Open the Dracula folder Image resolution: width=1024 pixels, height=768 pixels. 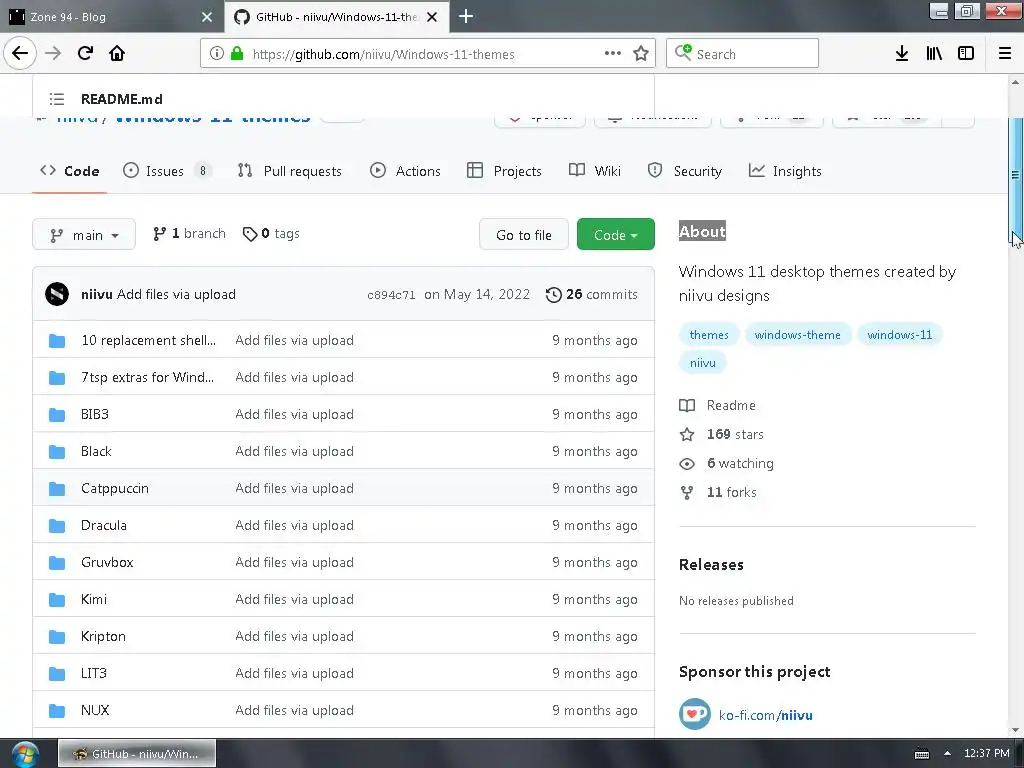click(104, 526)
